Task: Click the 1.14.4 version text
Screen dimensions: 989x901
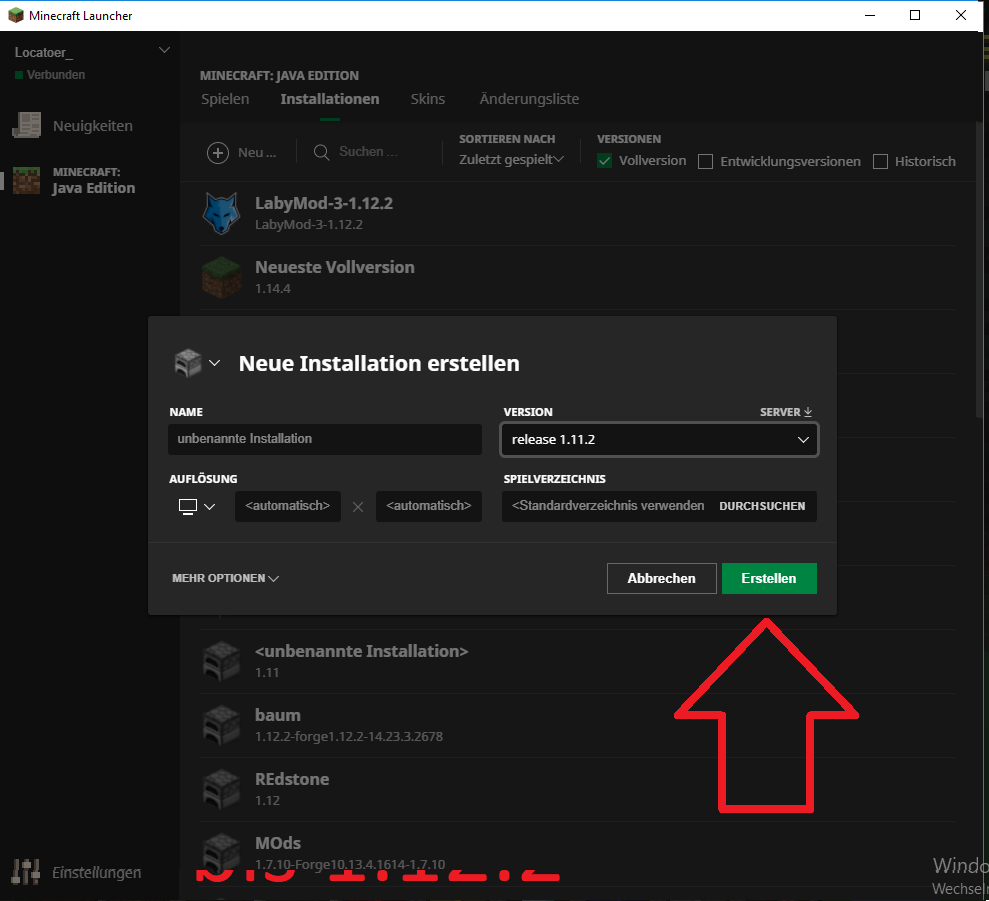Action: pos(272,288)
